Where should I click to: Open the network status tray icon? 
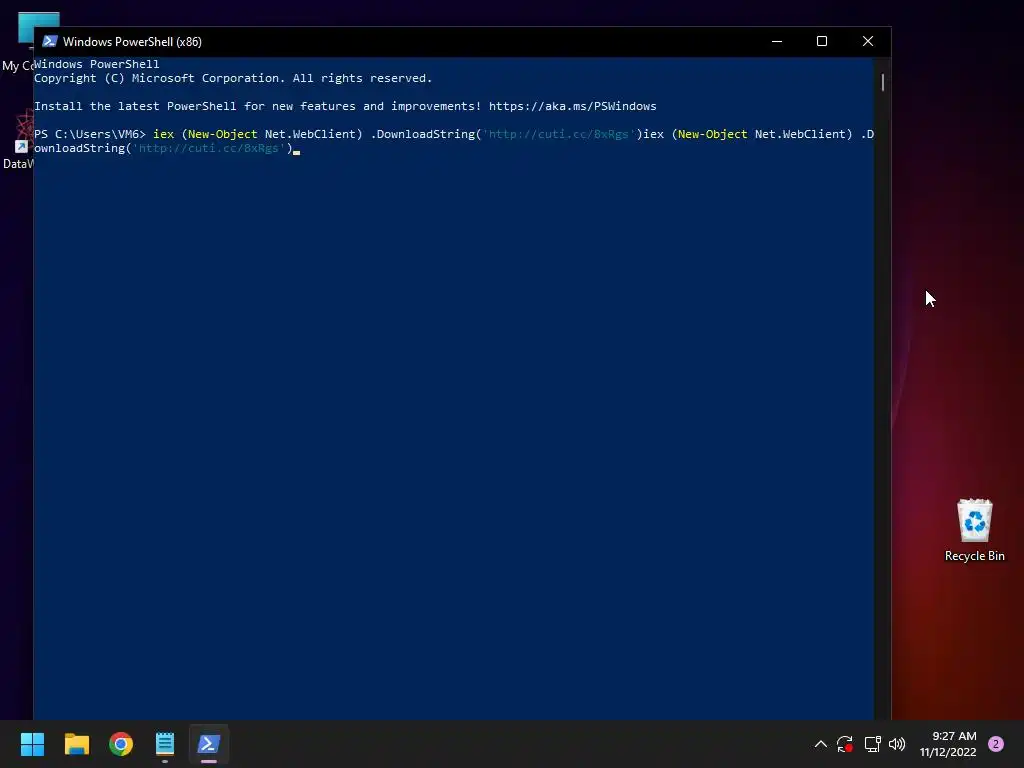(x=872, y=744)
